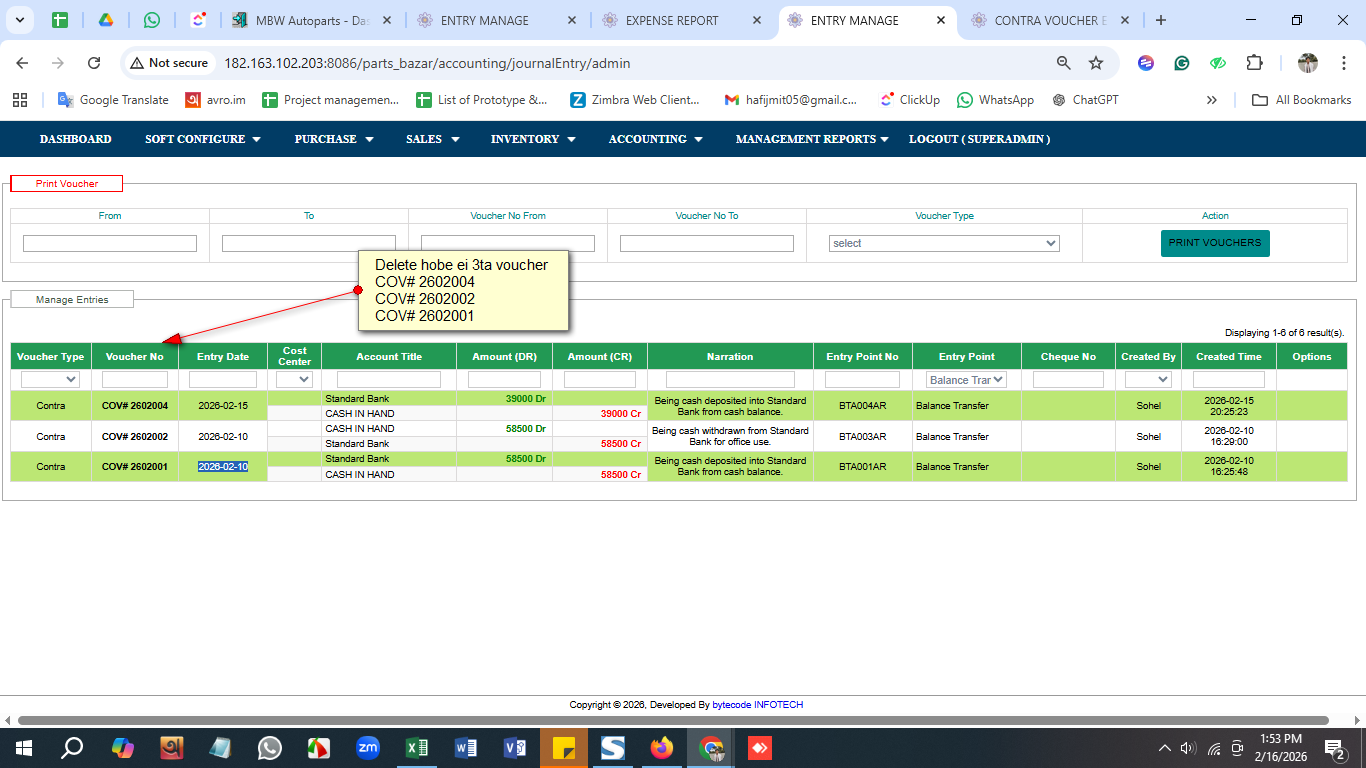Open the Voucher Type select in Print Voucher

(x=944, y=243)
